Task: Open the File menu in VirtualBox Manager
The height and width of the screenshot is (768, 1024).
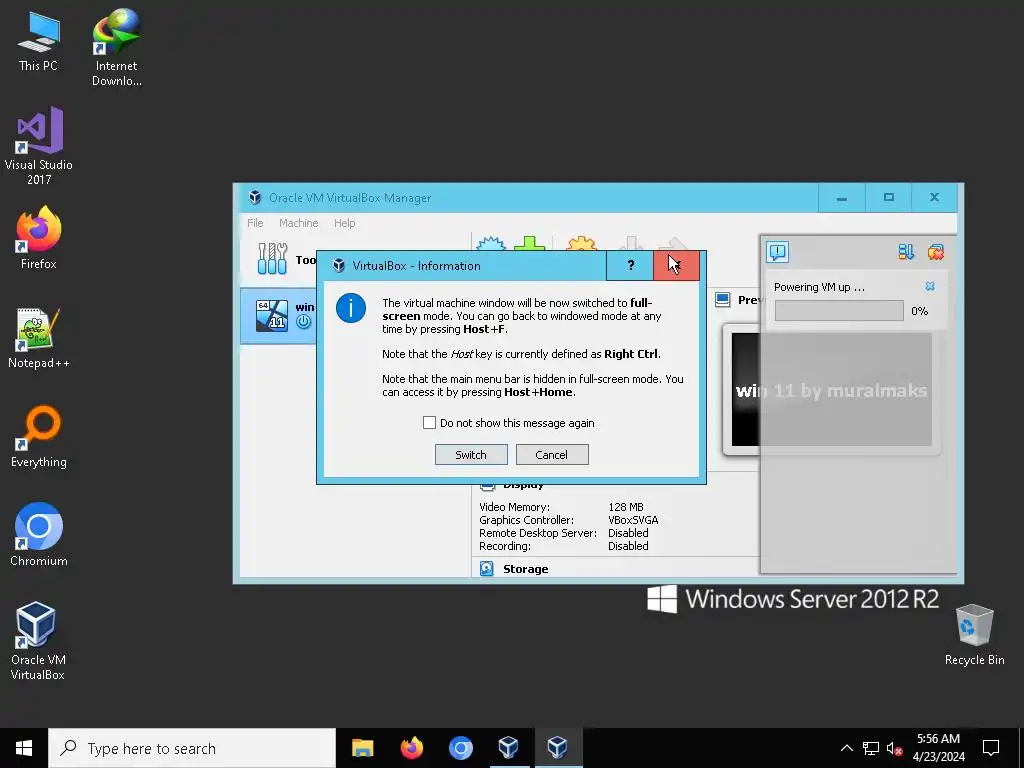Action: click(x=255, y=223)
